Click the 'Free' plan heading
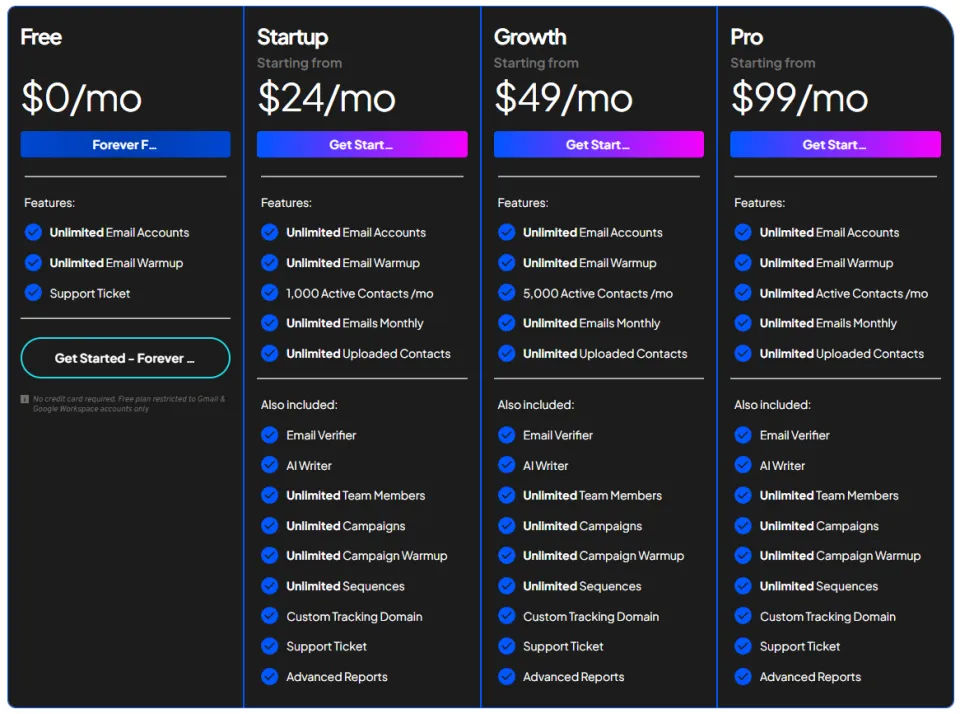The height and width of the screenshot is (714, 960). pyautogui.click(x=41, y=37)
